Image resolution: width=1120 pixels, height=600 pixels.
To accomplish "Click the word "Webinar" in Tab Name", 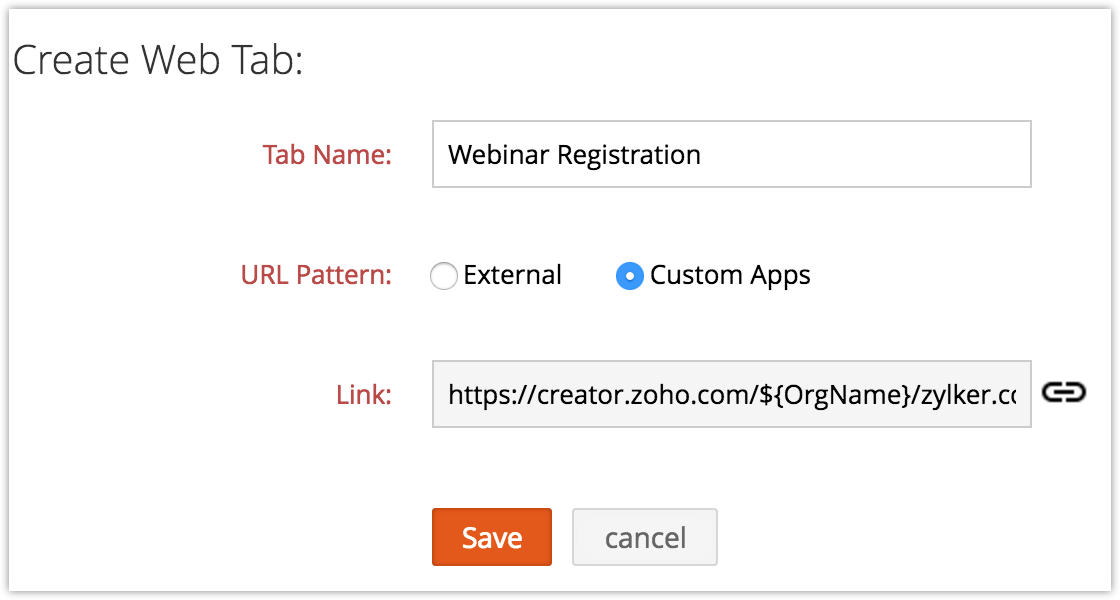I will point(499,155).
